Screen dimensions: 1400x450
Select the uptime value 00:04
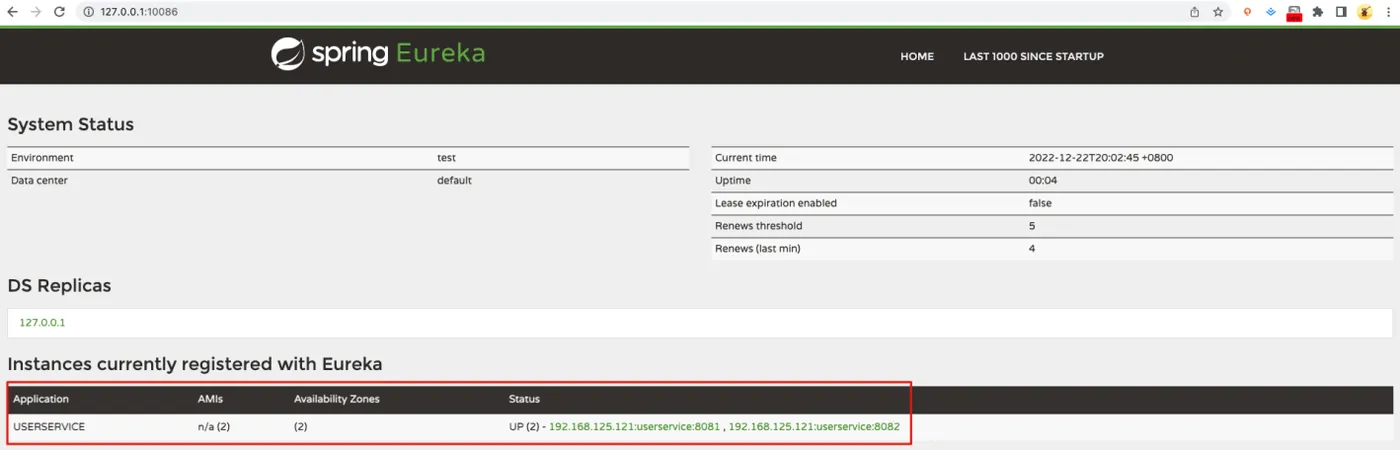tap(1043, 181)
